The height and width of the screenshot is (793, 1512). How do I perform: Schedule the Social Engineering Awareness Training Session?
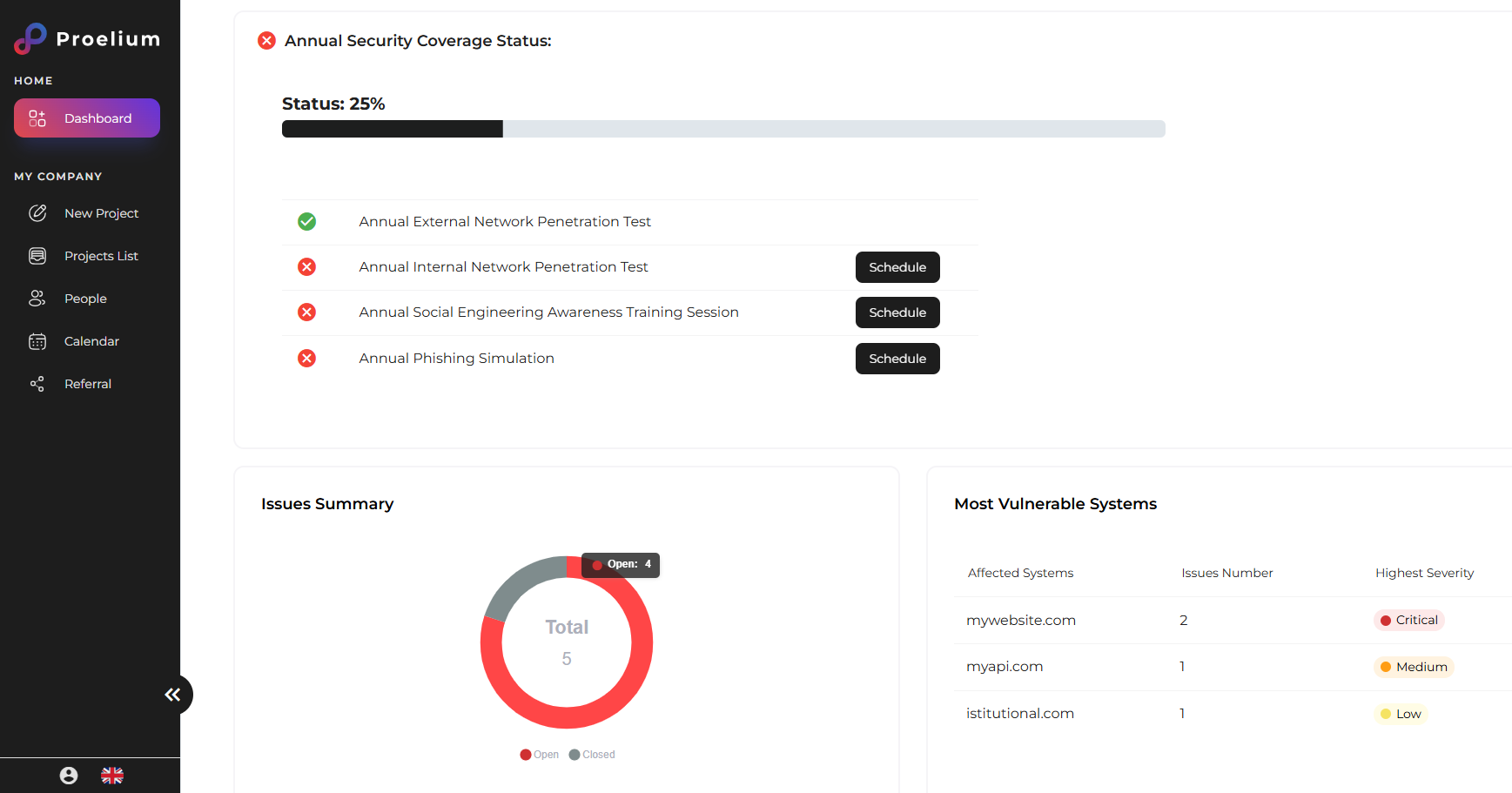click(x=897, y=312)
